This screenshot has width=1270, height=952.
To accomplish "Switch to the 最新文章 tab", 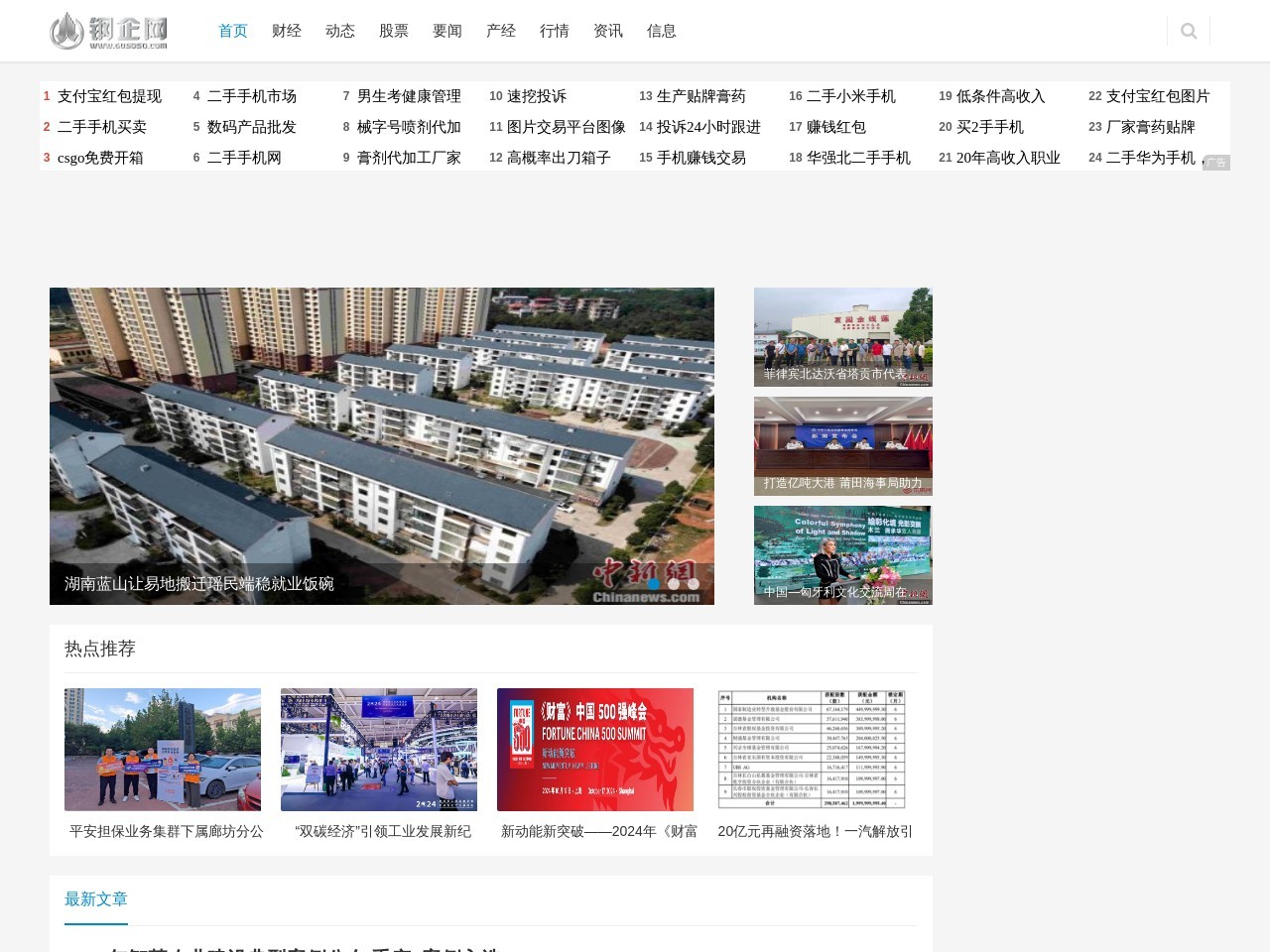I will (x=96, y=899).
